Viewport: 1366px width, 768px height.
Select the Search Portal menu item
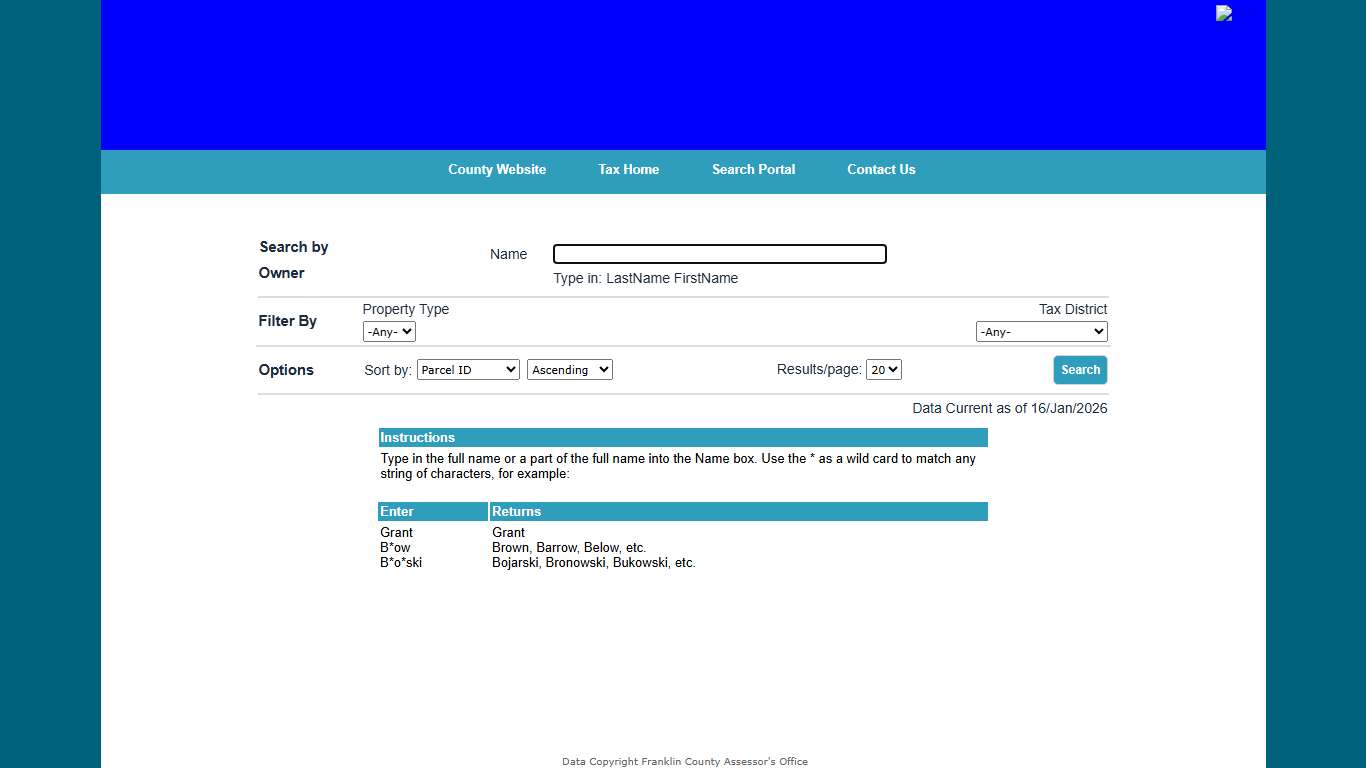tap(753, 169)
